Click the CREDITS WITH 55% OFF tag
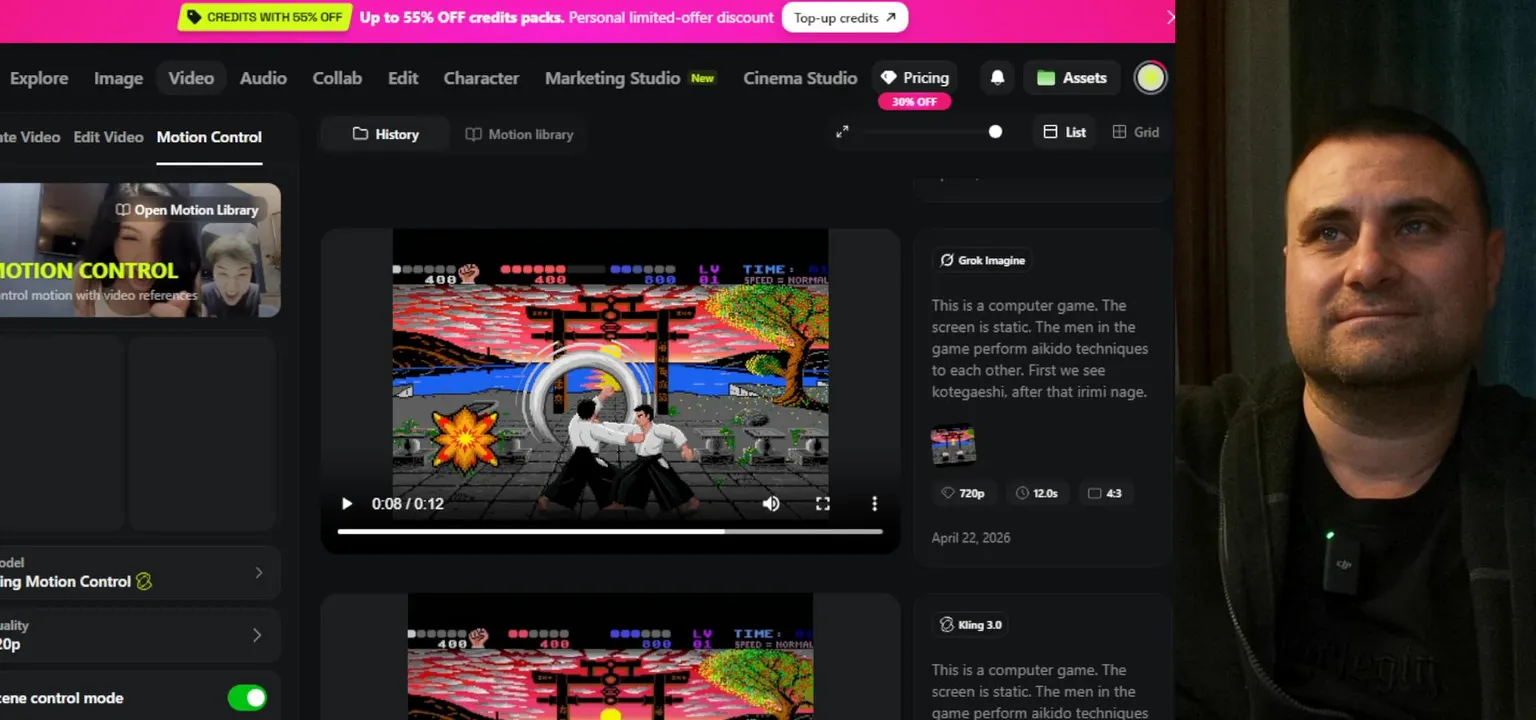 [x=265, y=17]
